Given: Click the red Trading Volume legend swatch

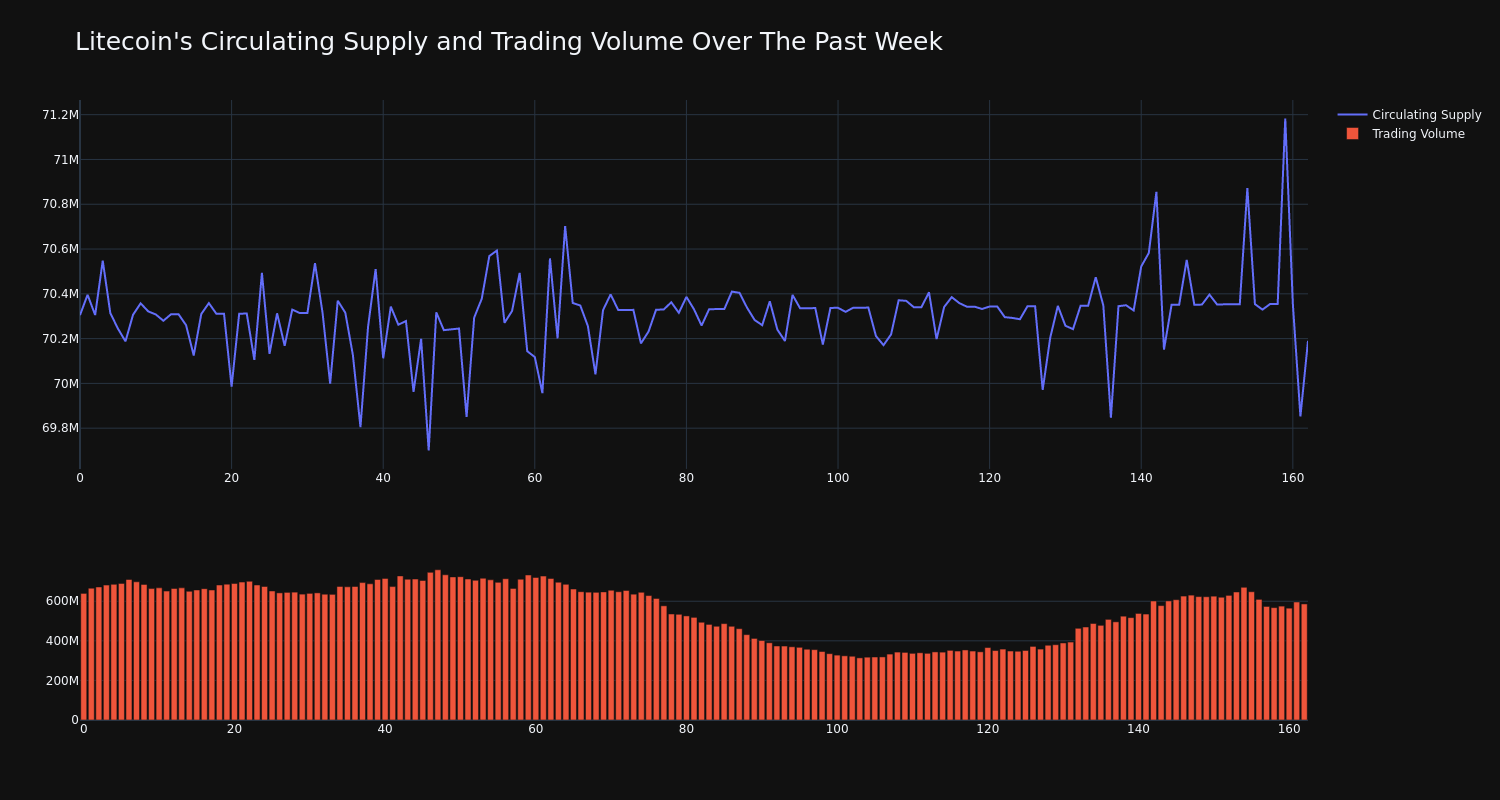Looking at the screenshot, I should (x=1352, y=134).
